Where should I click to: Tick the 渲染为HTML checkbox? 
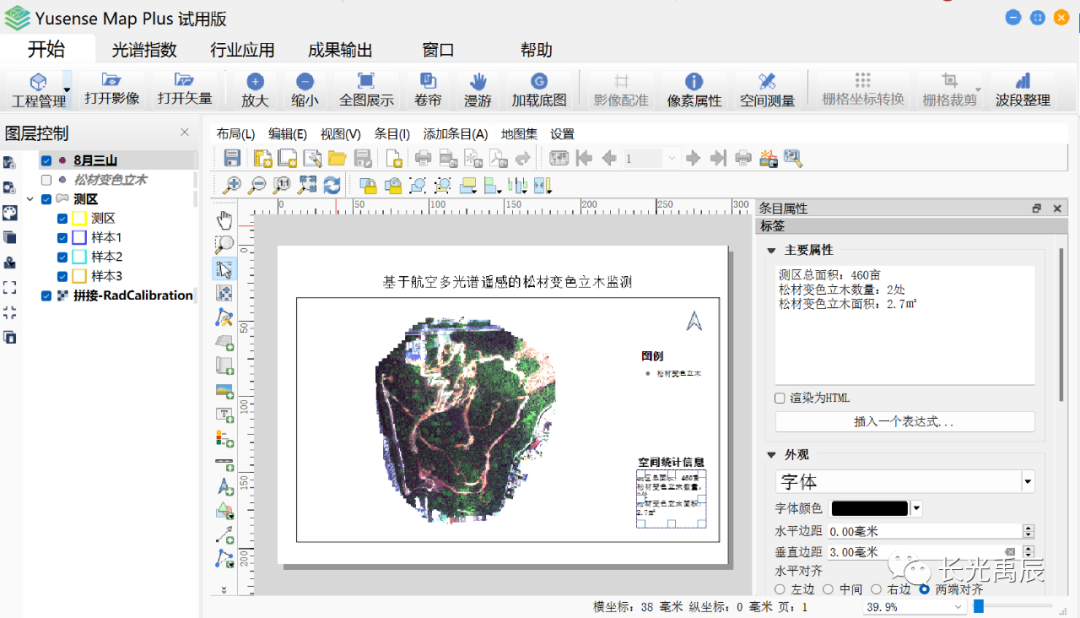[780, 398]
